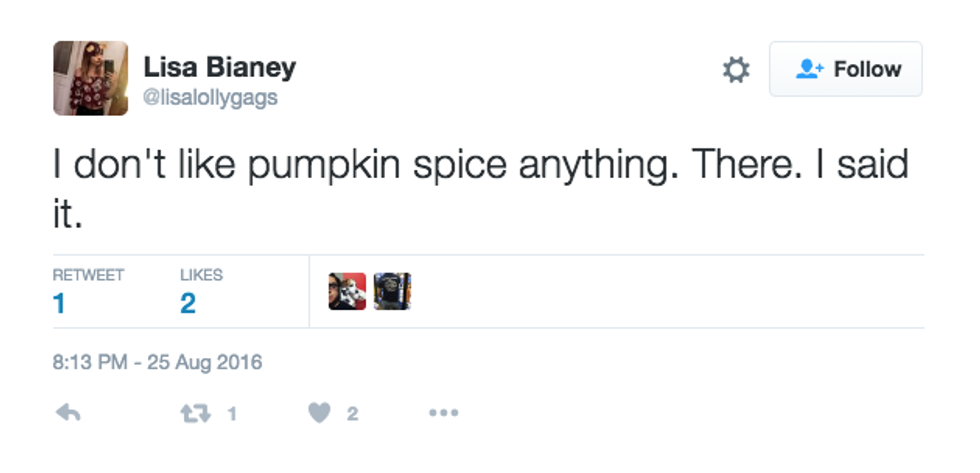980x473 pixels.
Task: Open the three-dot more options menu
Action: tap(443, 413)
